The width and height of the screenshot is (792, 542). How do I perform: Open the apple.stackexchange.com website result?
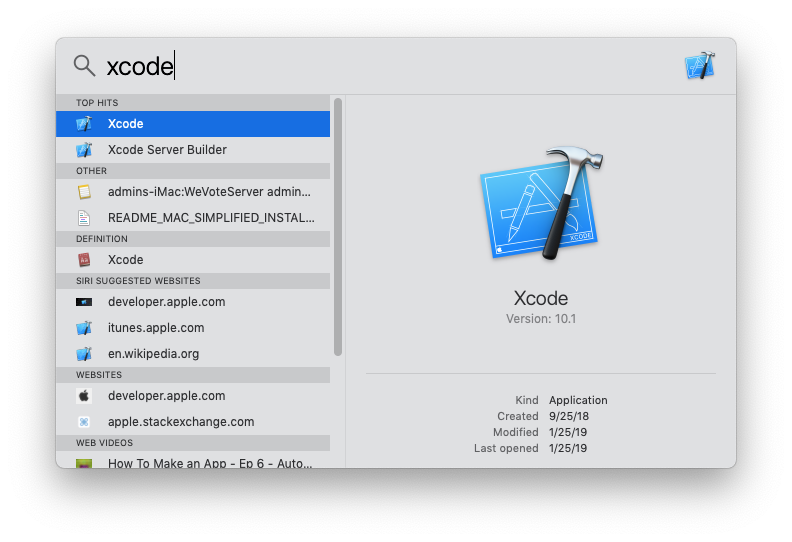(193, 422)
